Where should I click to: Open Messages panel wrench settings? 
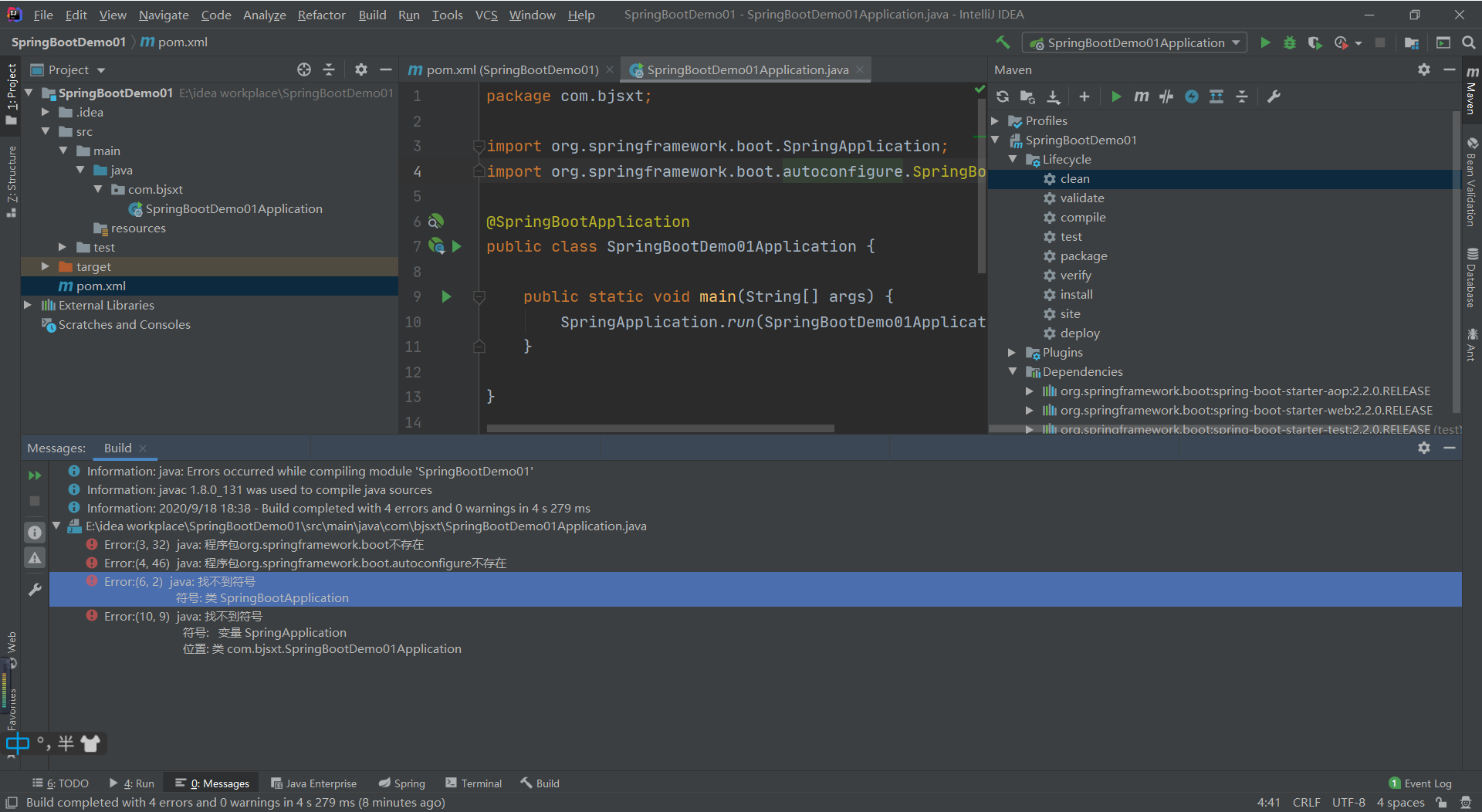click(35, 590)
